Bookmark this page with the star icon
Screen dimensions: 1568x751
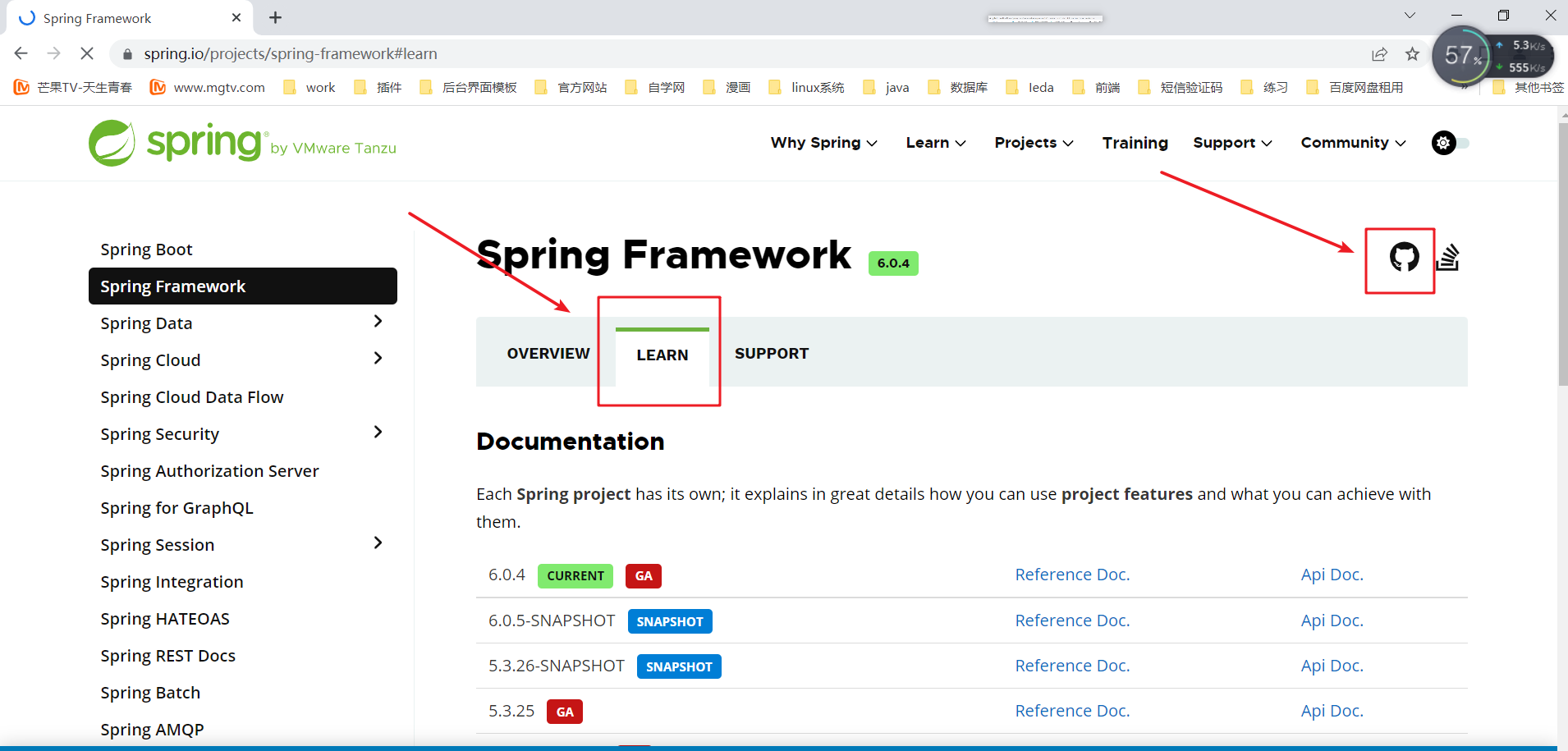coord(1412,54)
